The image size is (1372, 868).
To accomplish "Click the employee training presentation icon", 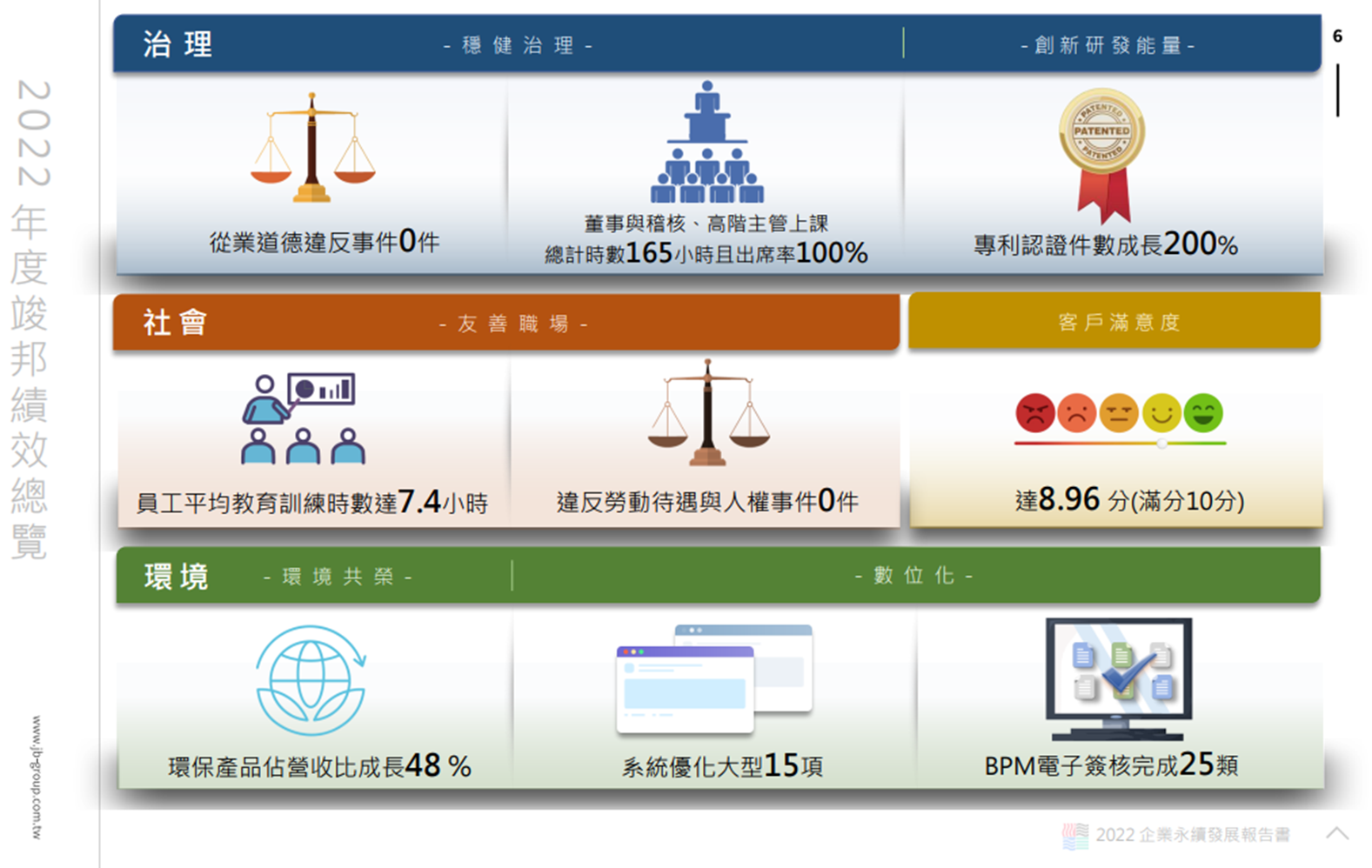I will pos(302,418).
